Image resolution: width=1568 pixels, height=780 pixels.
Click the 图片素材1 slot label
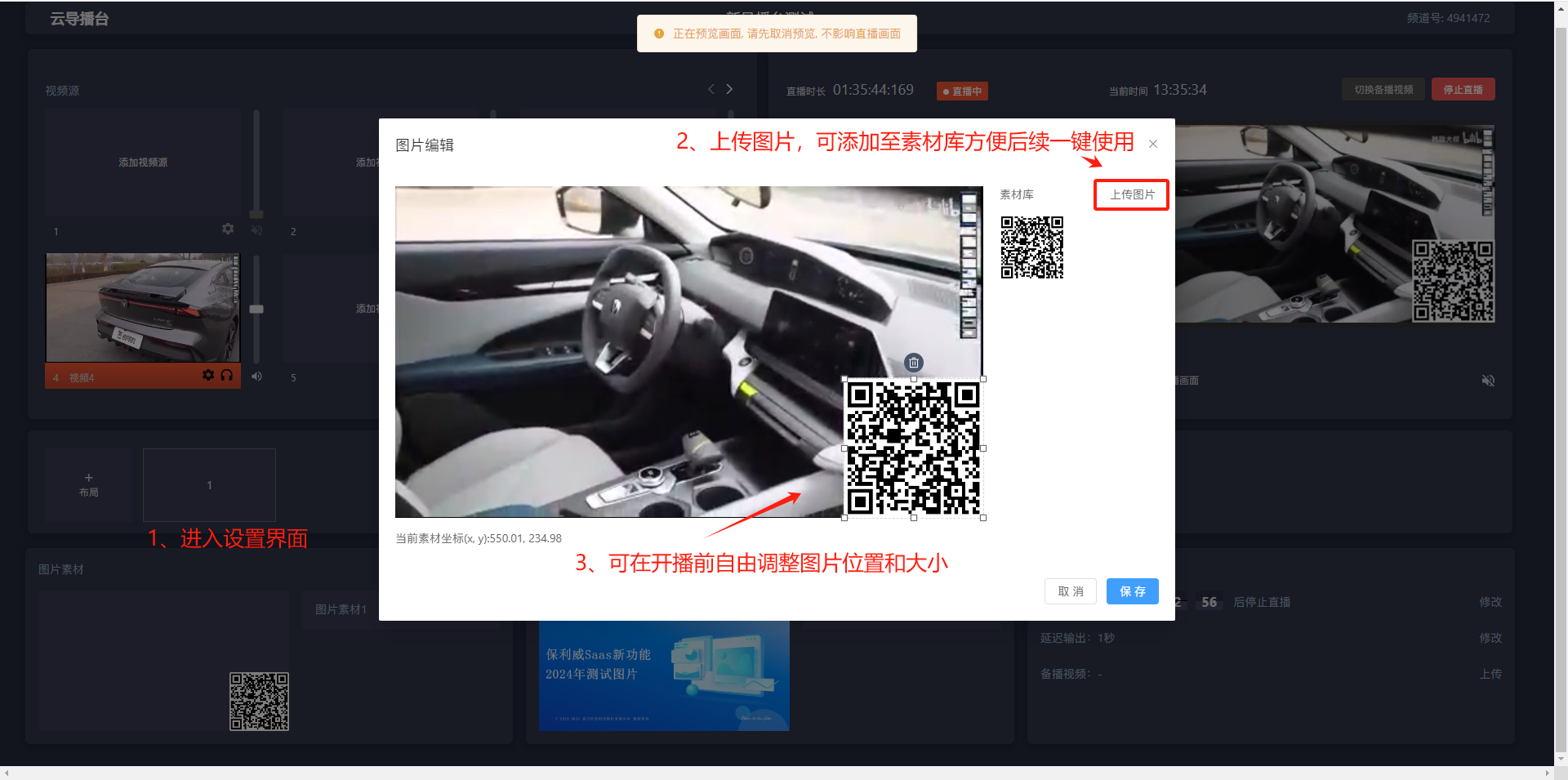(x=341, y=609)
